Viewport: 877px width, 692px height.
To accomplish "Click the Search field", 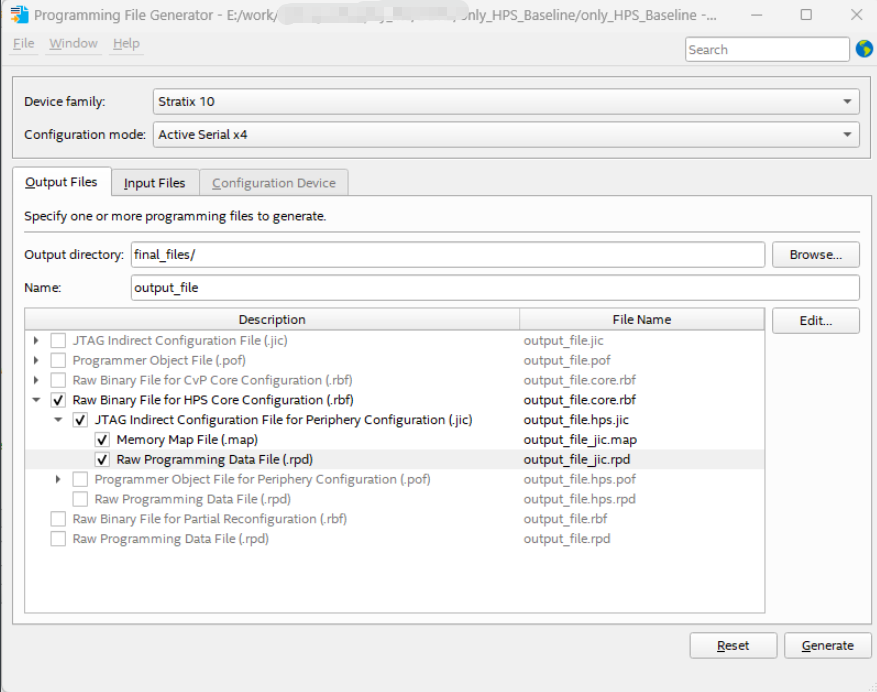I will 767,49.
